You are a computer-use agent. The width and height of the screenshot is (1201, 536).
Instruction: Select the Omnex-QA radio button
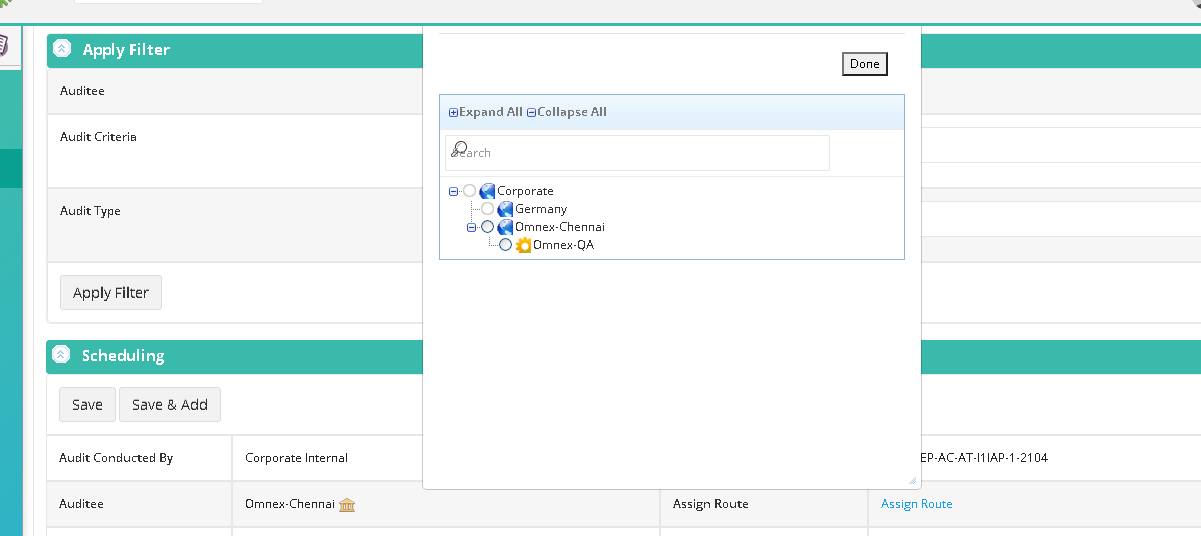pos(505,245)
